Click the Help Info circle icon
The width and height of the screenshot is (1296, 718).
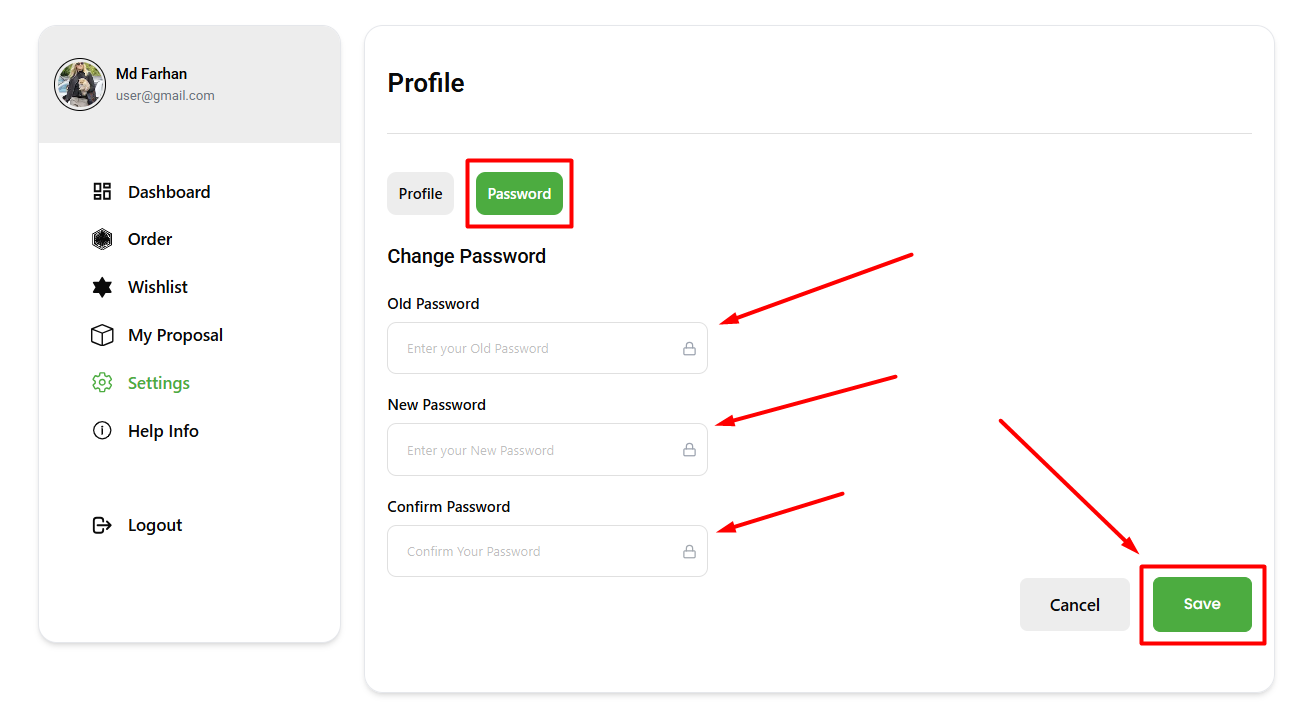[102, 431]
